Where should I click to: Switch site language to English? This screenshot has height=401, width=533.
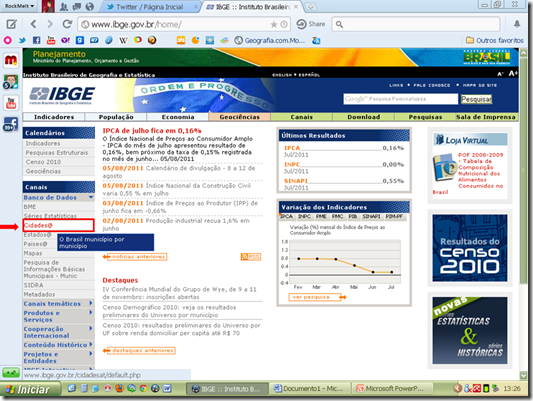282,75
